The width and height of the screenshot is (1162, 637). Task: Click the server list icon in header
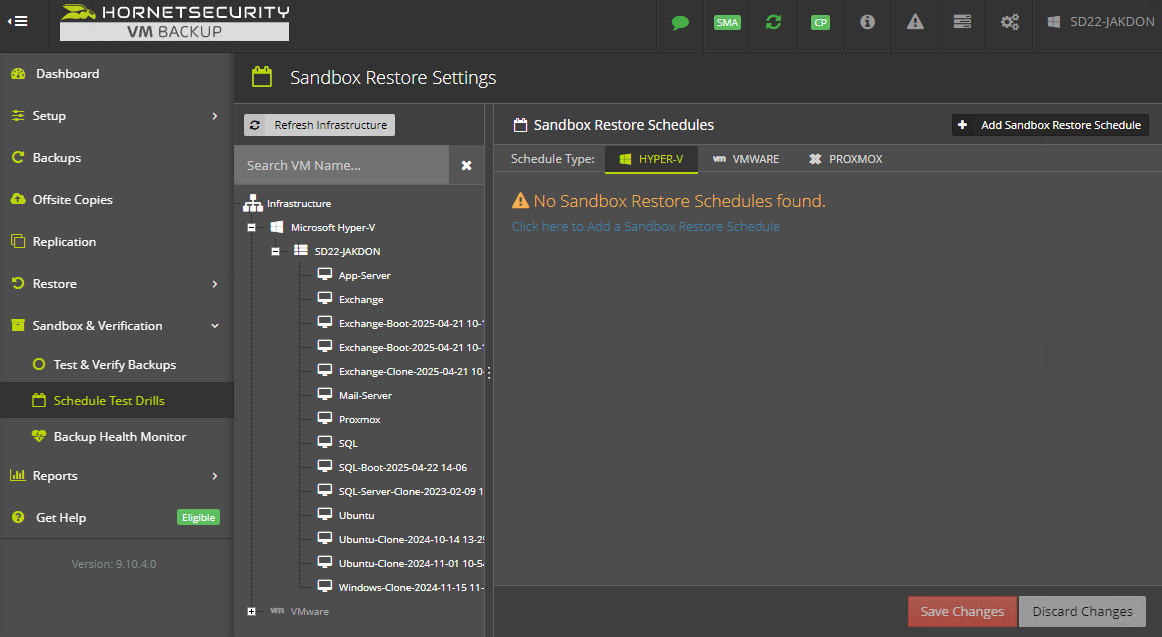962,22
